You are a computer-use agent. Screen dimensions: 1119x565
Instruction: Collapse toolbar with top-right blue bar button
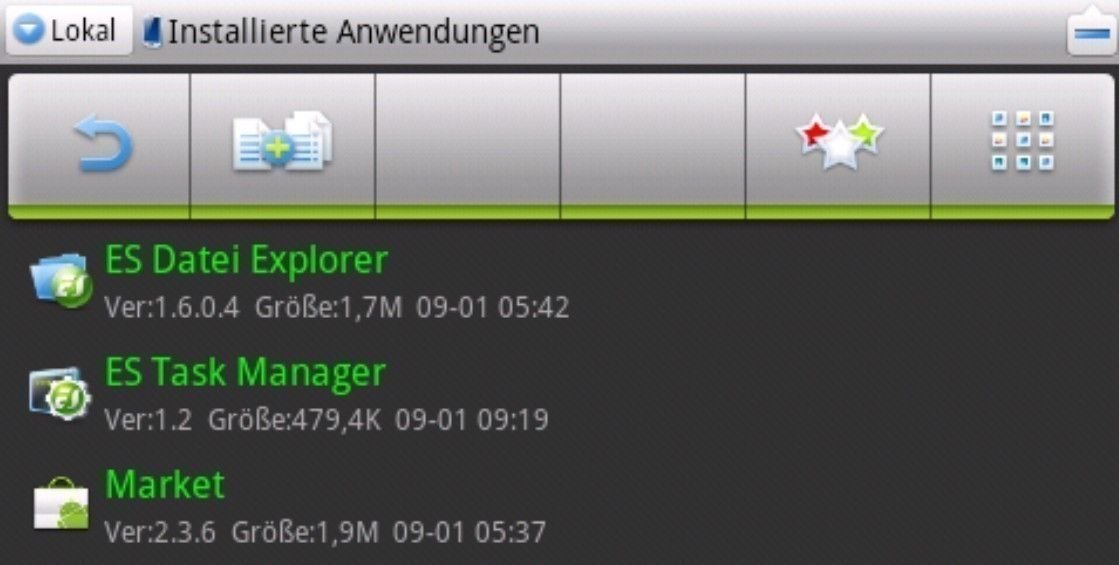click(1092, 32)
